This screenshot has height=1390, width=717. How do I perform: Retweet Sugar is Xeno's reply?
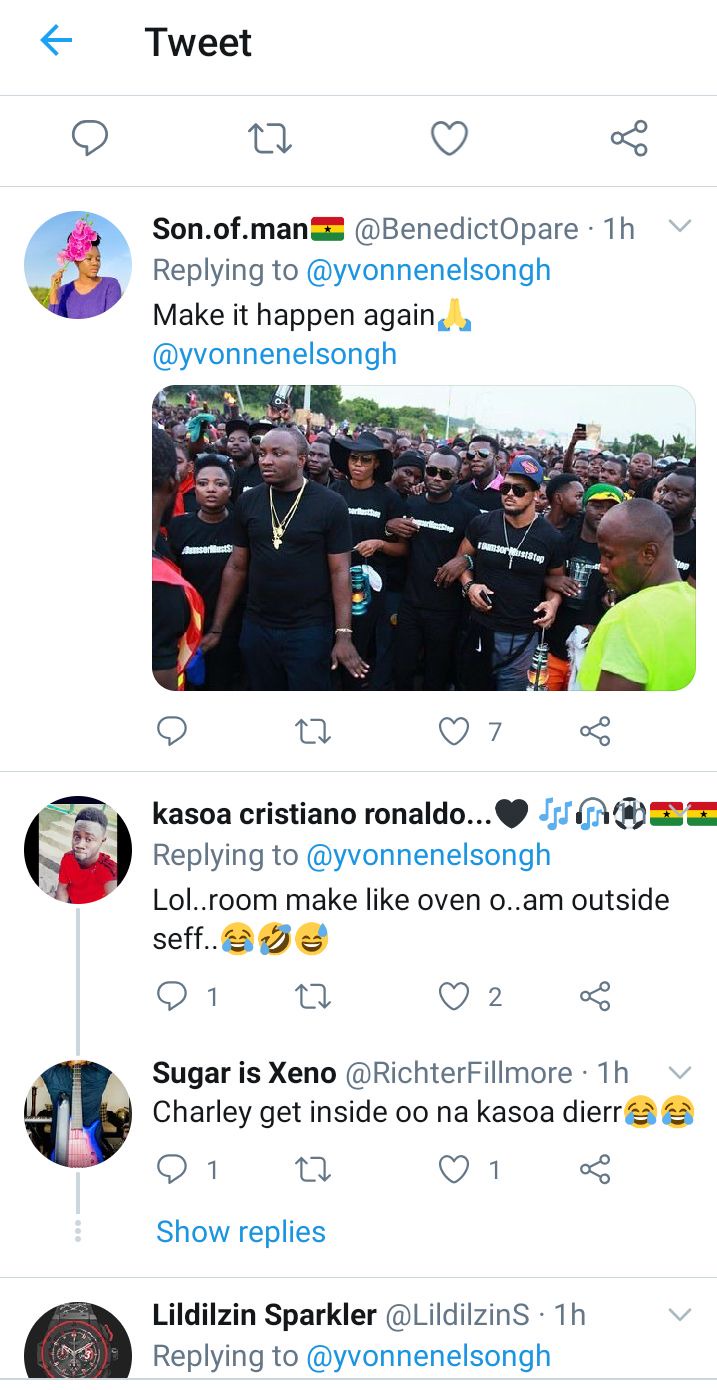click(x=314, y=1169)
